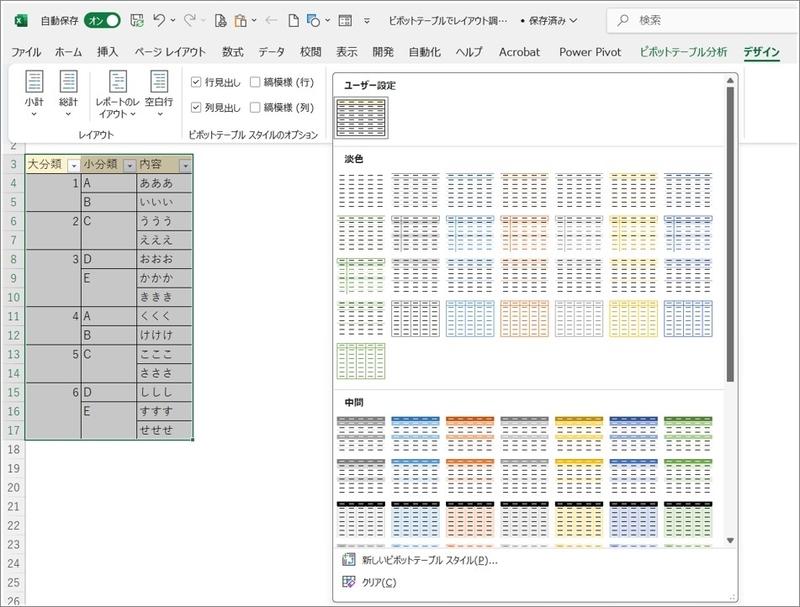
Task: Click the Undo arrow icon
Action: click(x=159, y=20)
